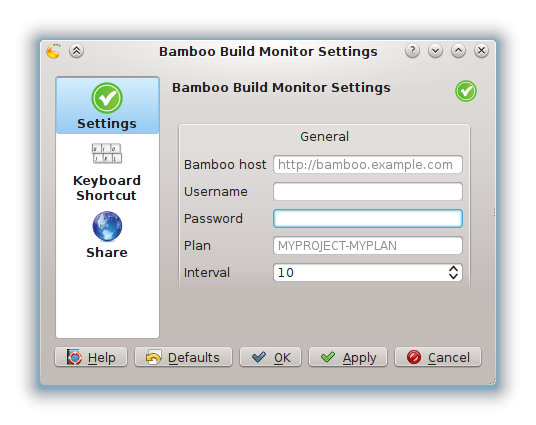Open the Share globe icon
Viewport: 536px width, 425px height.
click(x=107, y=226)
